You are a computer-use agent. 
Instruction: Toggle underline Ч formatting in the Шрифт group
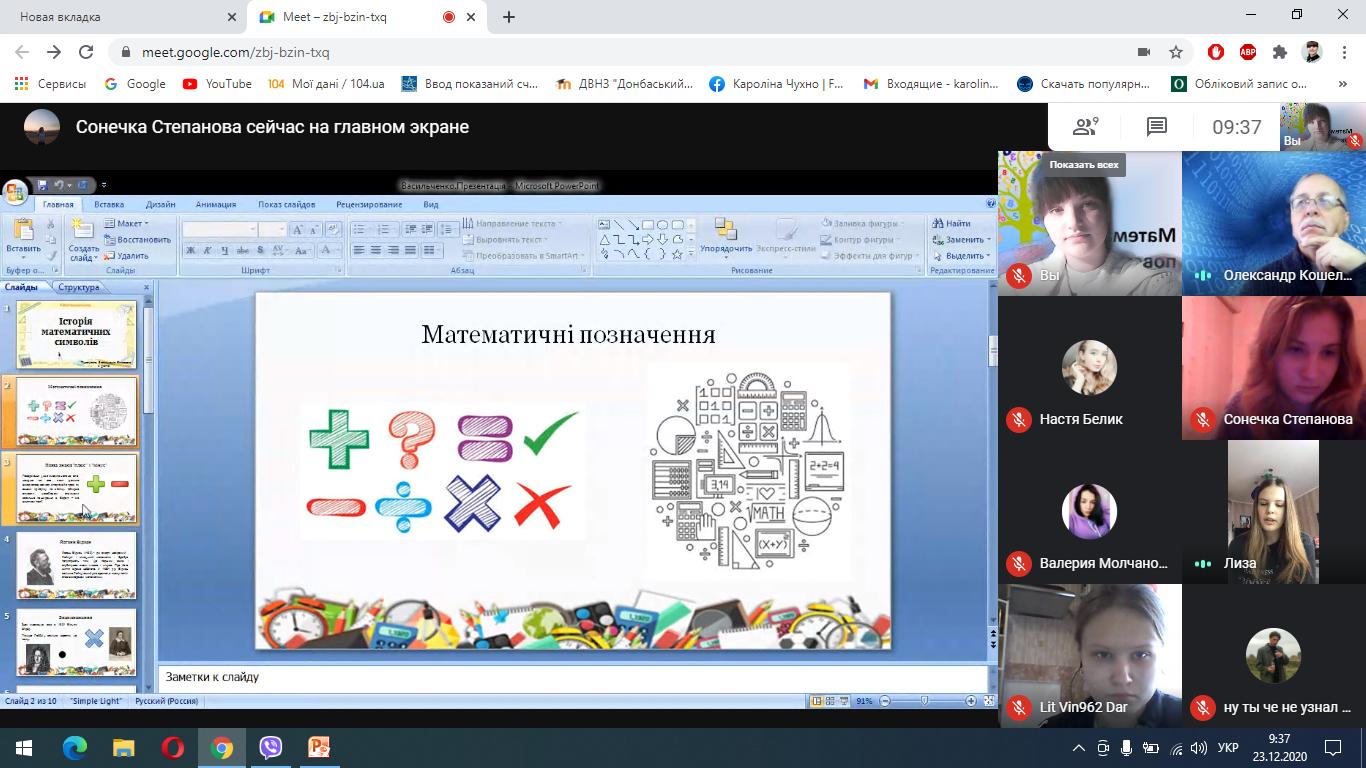pos(226,250)
